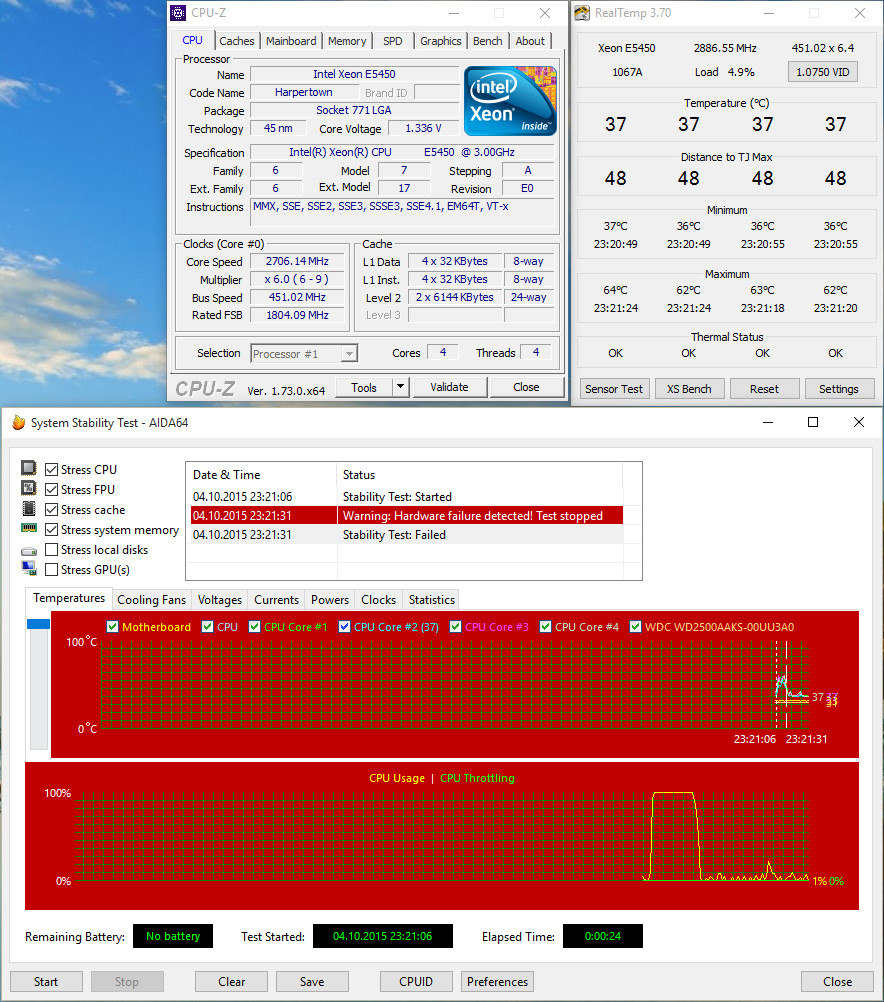Open RealTemp Settings
This screenshot has width=884, height=1002.
839,389
